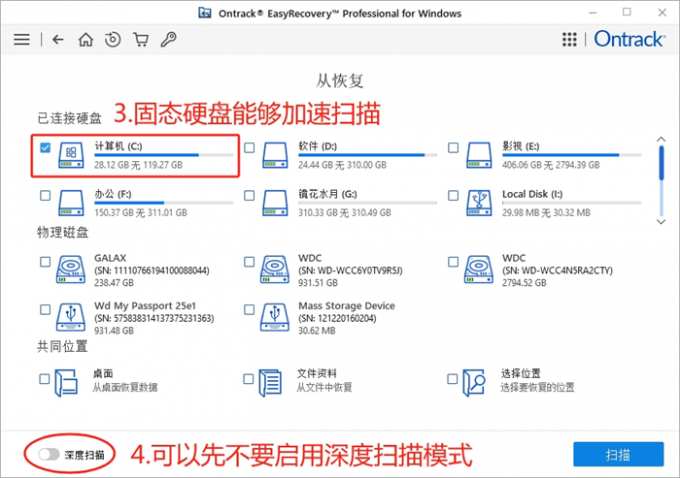Viewport: 680px width, 478px height.
Task: Click the D: drive usage bar
Action: point(367,155)
